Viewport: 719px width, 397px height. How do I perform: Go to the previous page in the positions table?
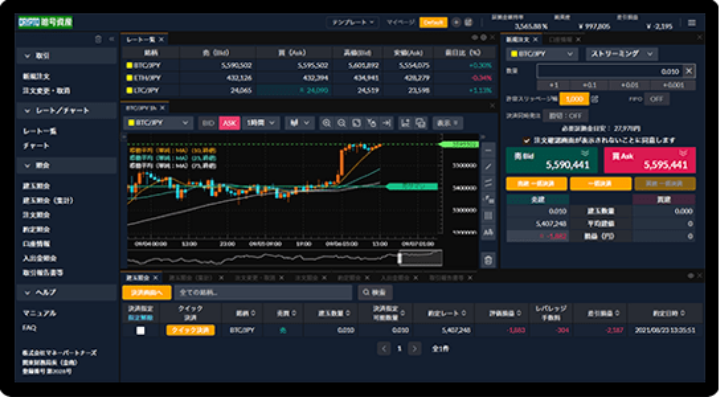click(384, 348)
